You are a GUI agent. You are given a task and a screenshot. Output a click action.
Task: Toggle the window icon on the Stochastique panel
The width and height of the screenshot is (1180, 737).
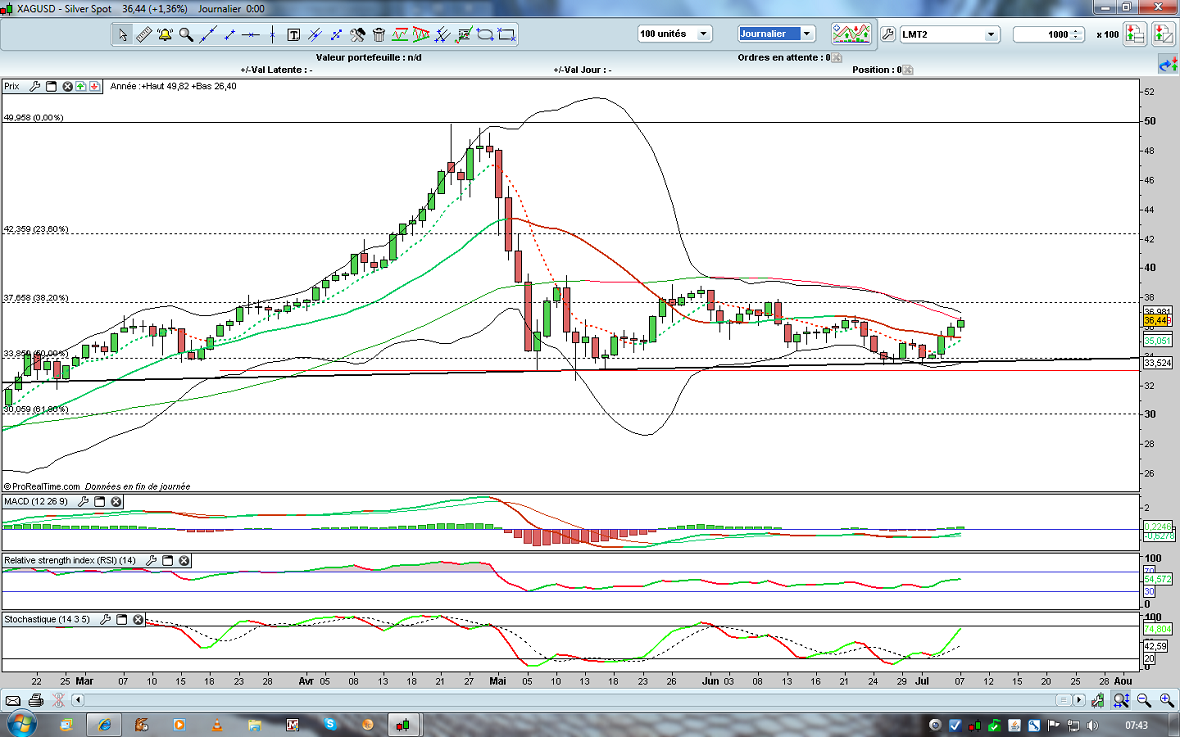[x=122, y=619]
